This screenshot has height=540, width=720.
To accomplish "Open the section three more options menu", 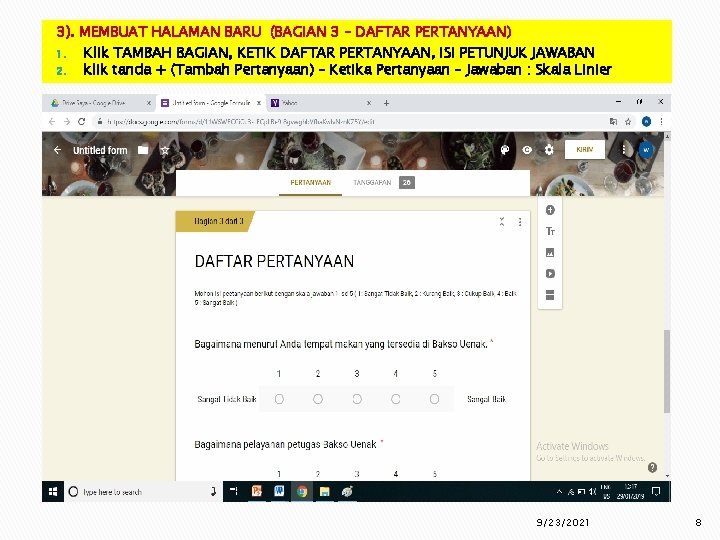I will [520, 222].
